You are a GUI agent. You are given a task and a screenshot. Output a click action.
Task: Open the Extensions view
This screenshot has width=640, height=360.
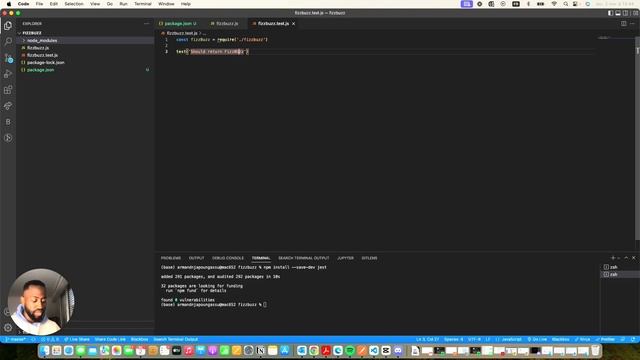click(8, 90)
